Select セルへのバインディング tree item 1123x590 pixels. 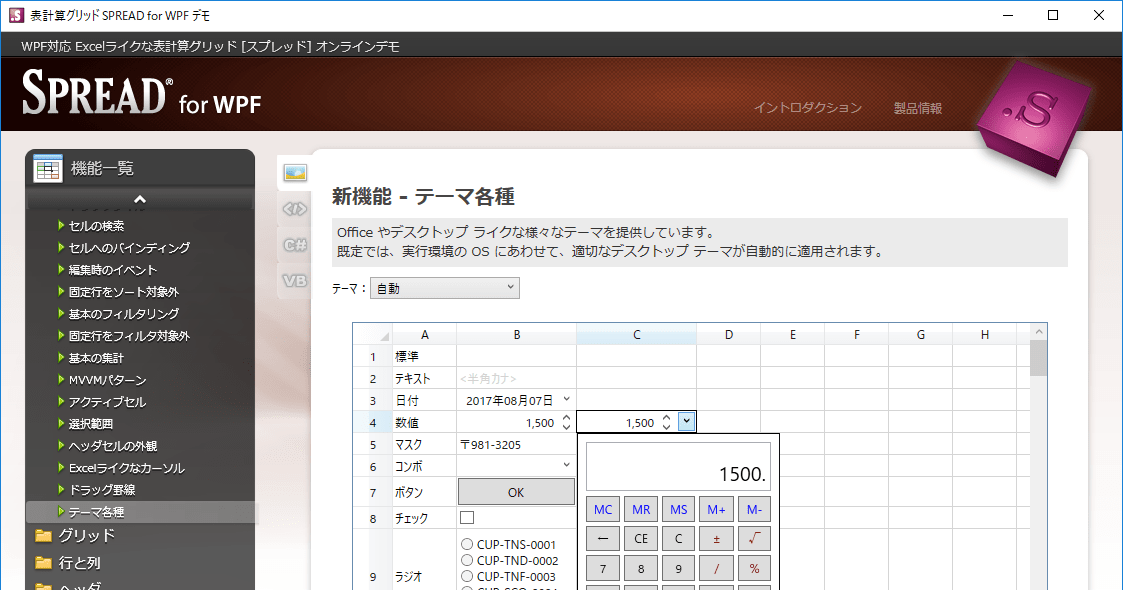(129, 248)
